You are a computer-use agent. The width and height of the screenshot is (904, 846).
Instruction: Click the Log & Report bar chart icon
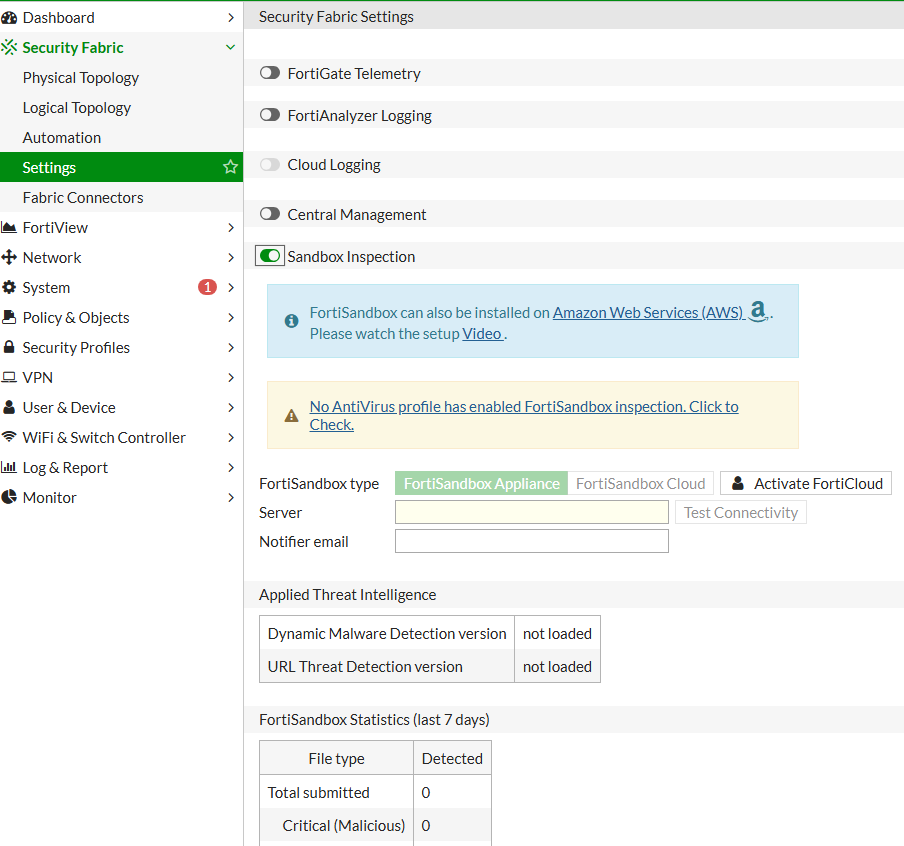(x=9, y=467)
